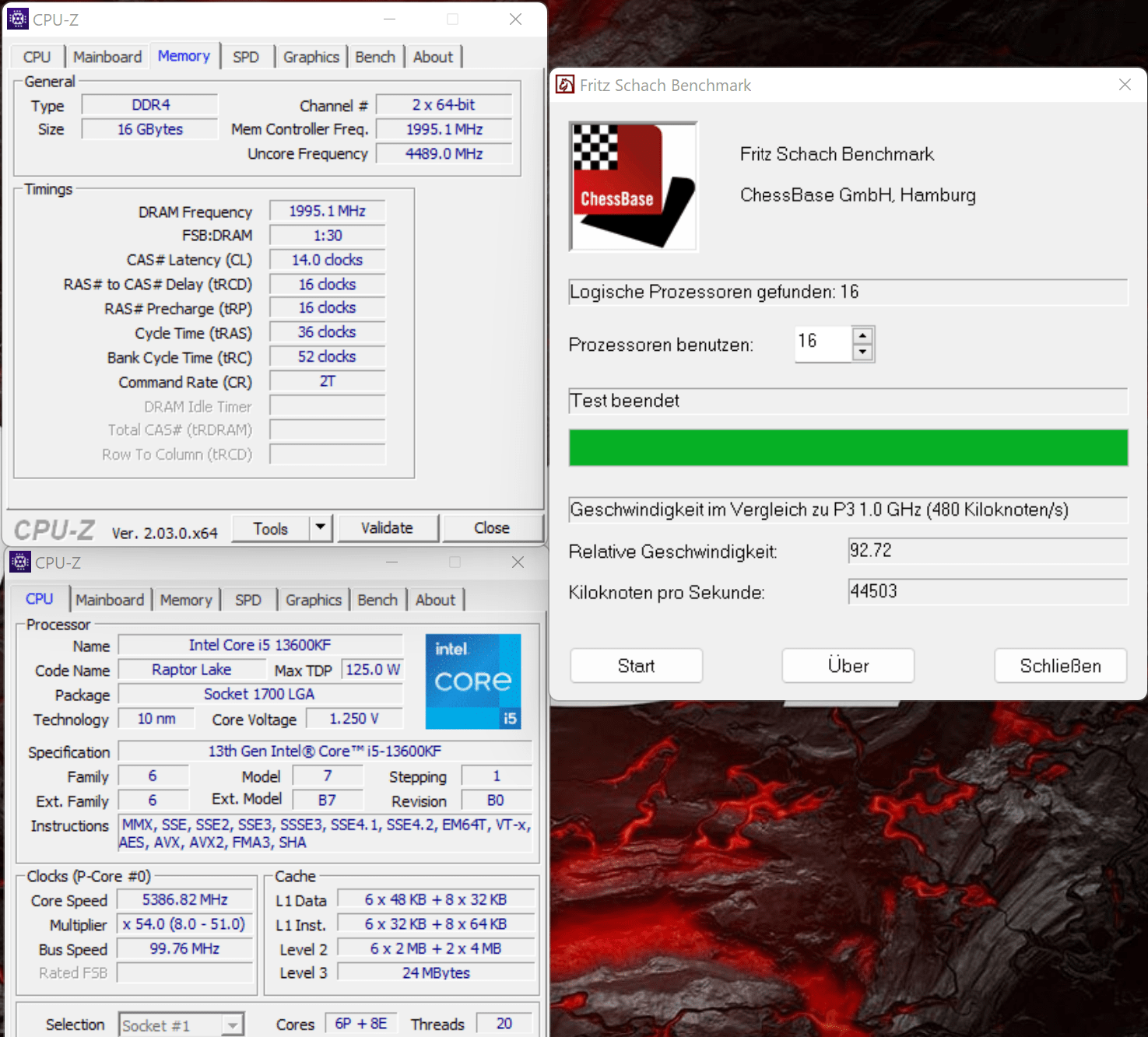This screenshot has height=1037, width=1148.
Task: Click the Validate button in CPU-Z
Action: (x=387, y=527)
